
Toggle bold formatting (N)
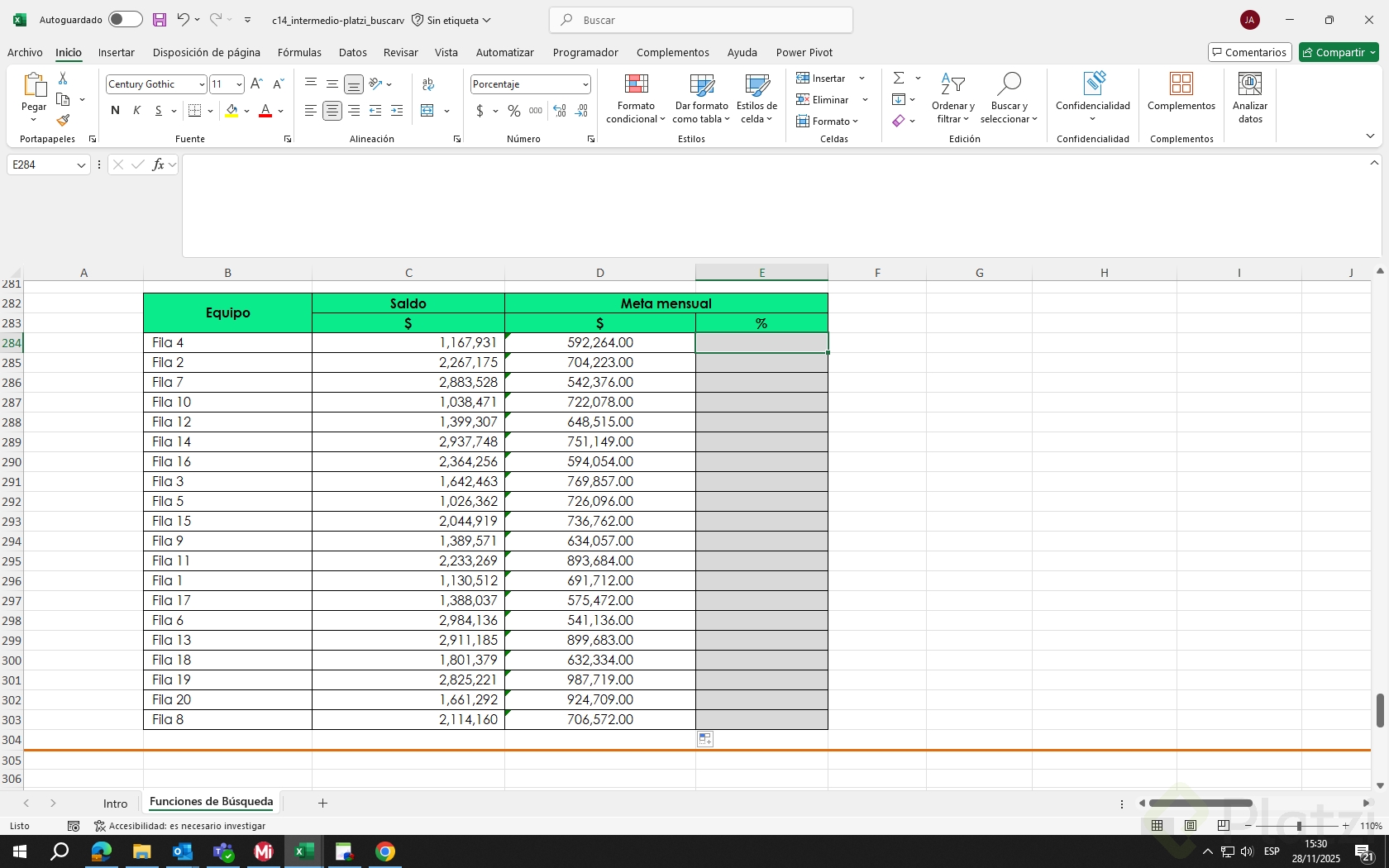(115, 111)
